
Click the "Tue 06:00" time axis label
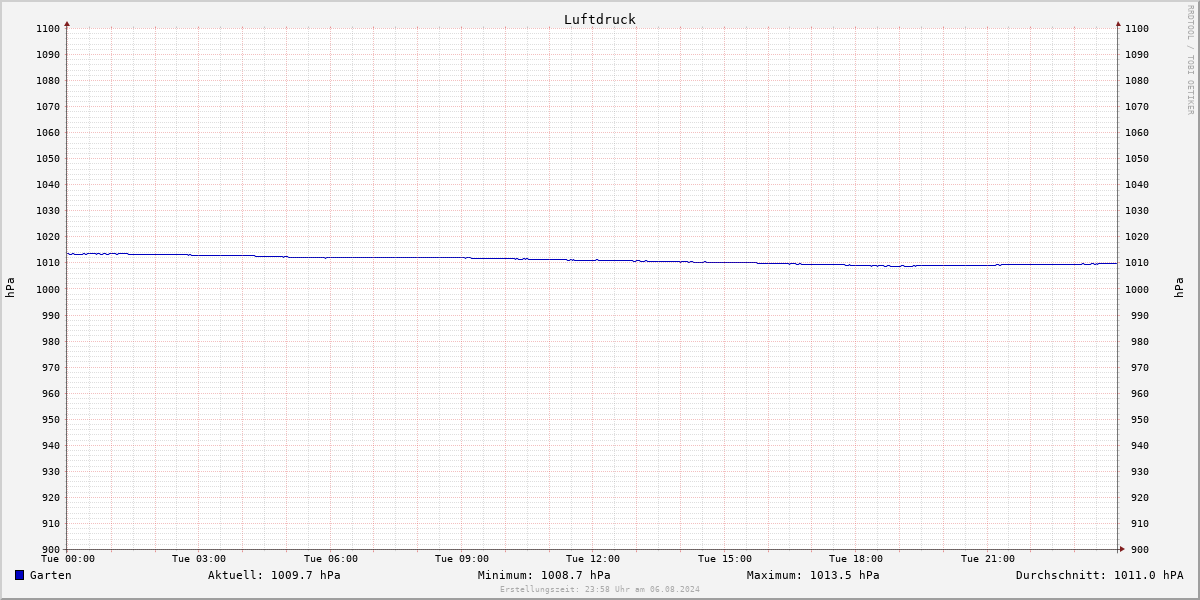331,559
